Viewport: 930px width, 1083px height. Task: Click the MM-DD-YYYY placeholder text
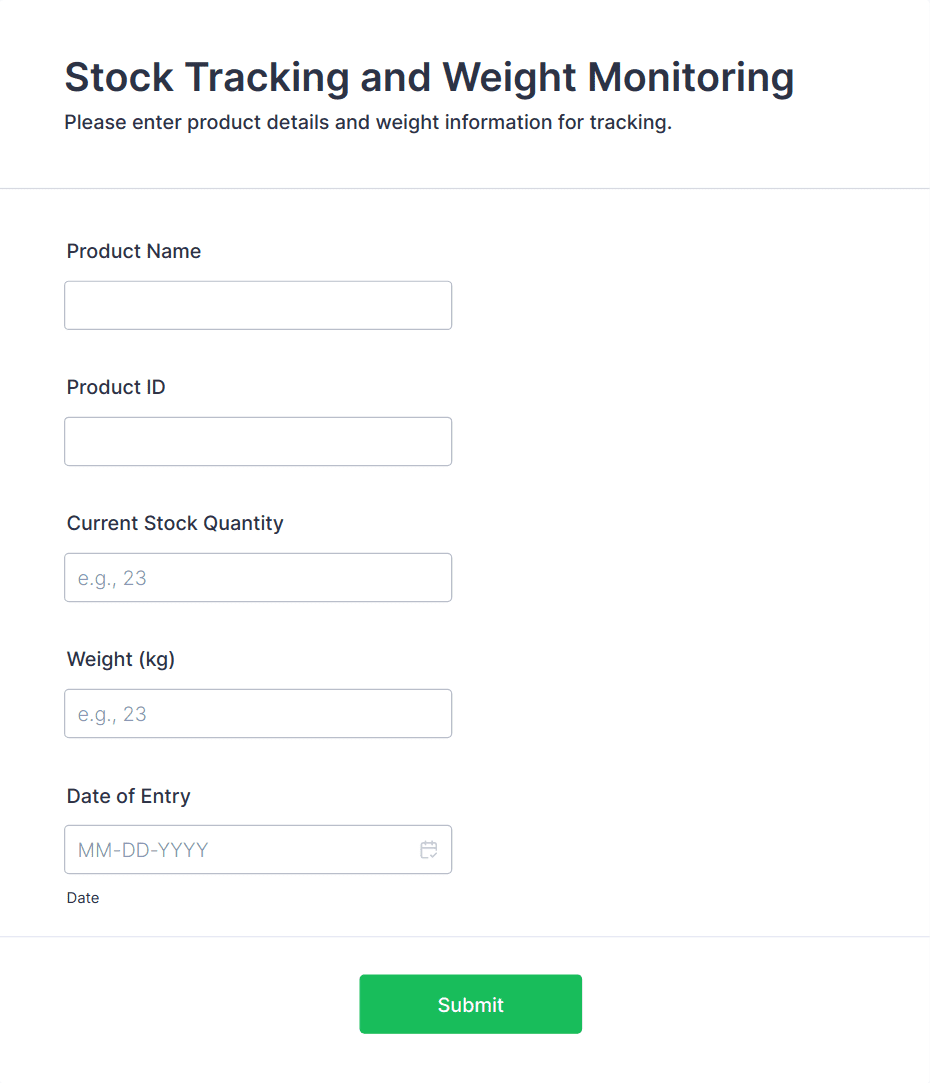coord(143,850)
